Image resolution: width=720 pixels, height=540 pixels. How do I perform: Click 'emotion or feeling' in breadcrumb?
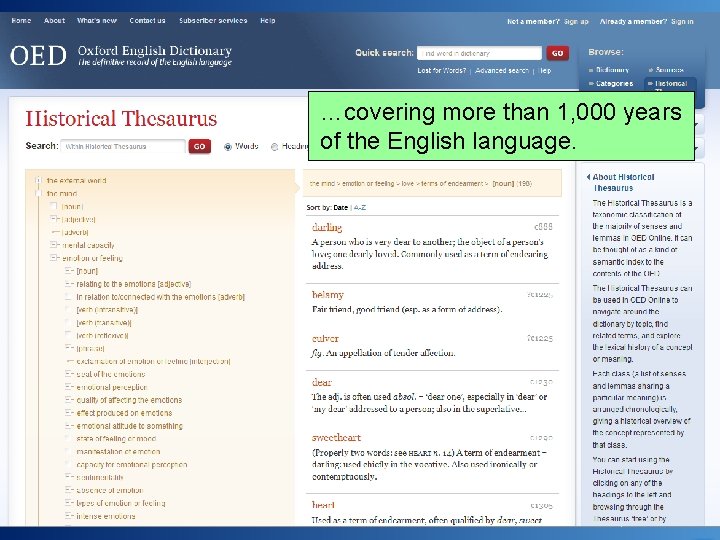(368, 184)
